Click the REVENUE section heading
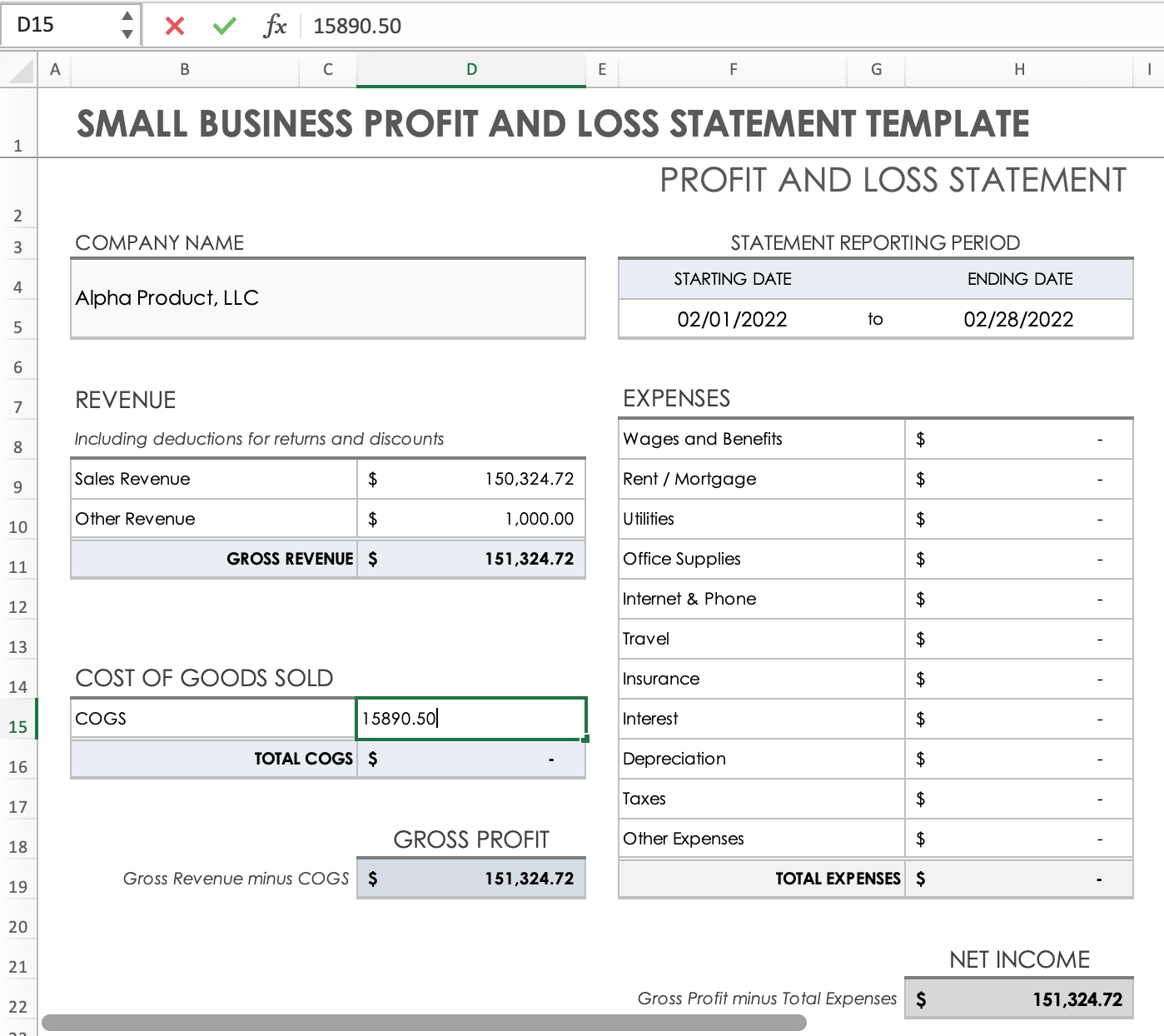 pos(126,400)
